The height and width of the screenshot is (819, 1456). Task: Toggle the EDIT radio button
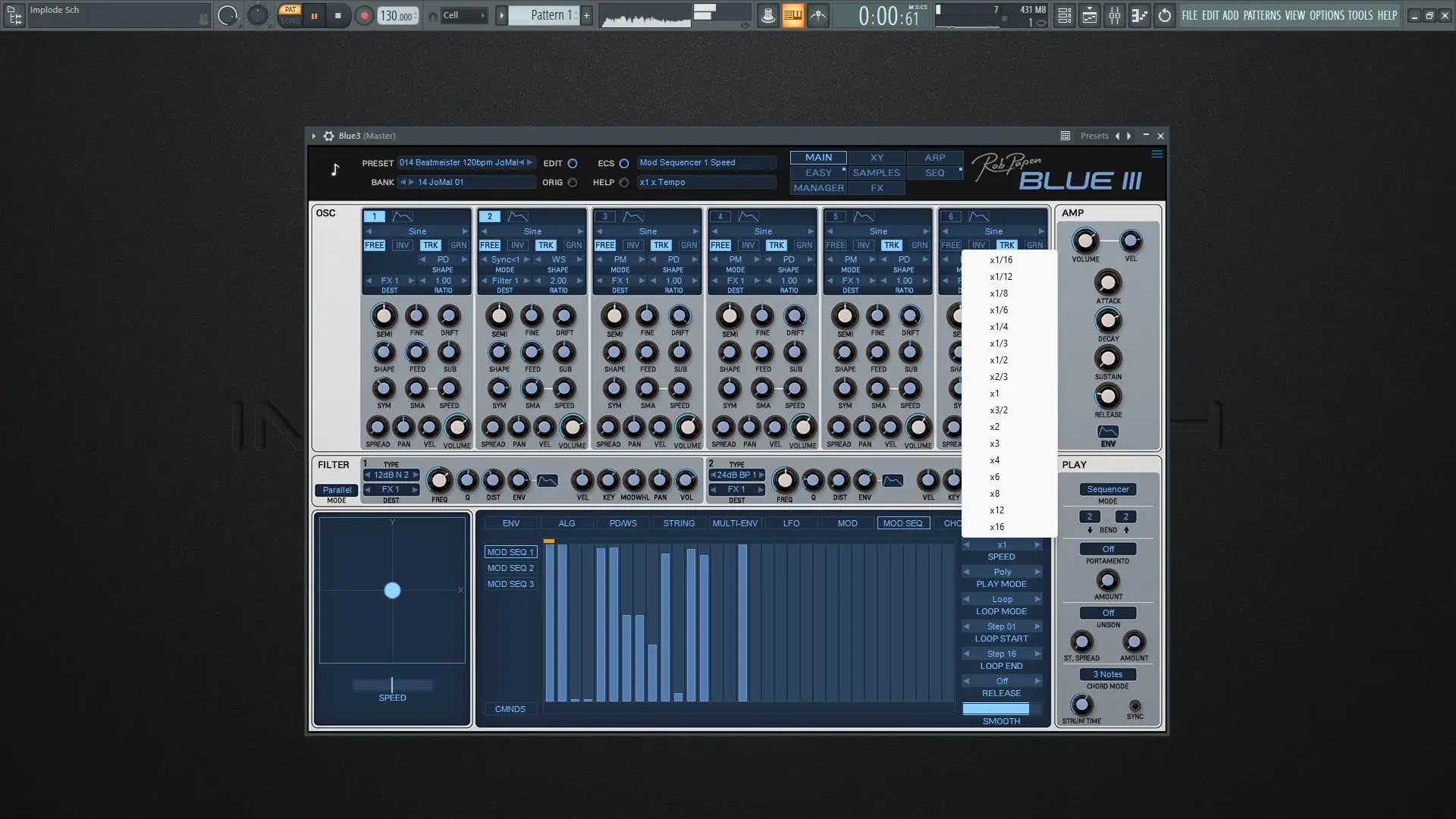click(573, 163)
